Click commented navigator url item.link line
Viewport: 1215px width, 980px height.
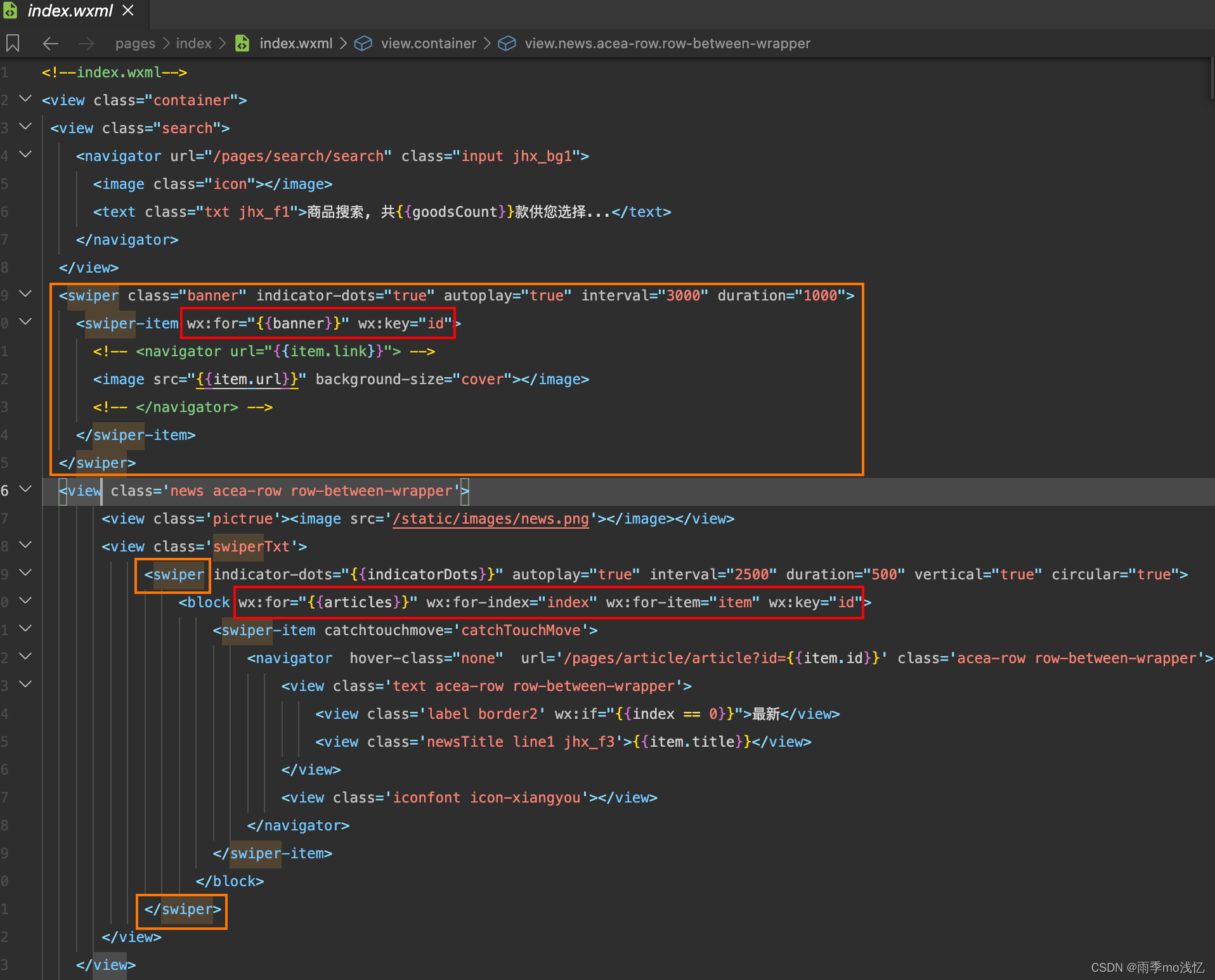click(x=264, y=351)
